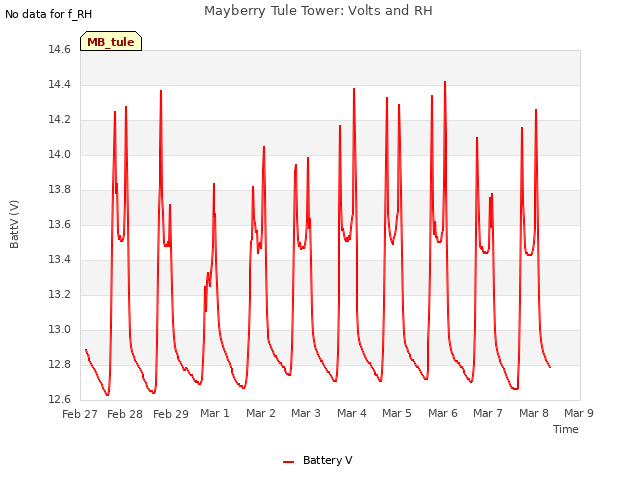640x480 pixels.
Task: Click the 13.0 y-axis value
Action: 60,329
